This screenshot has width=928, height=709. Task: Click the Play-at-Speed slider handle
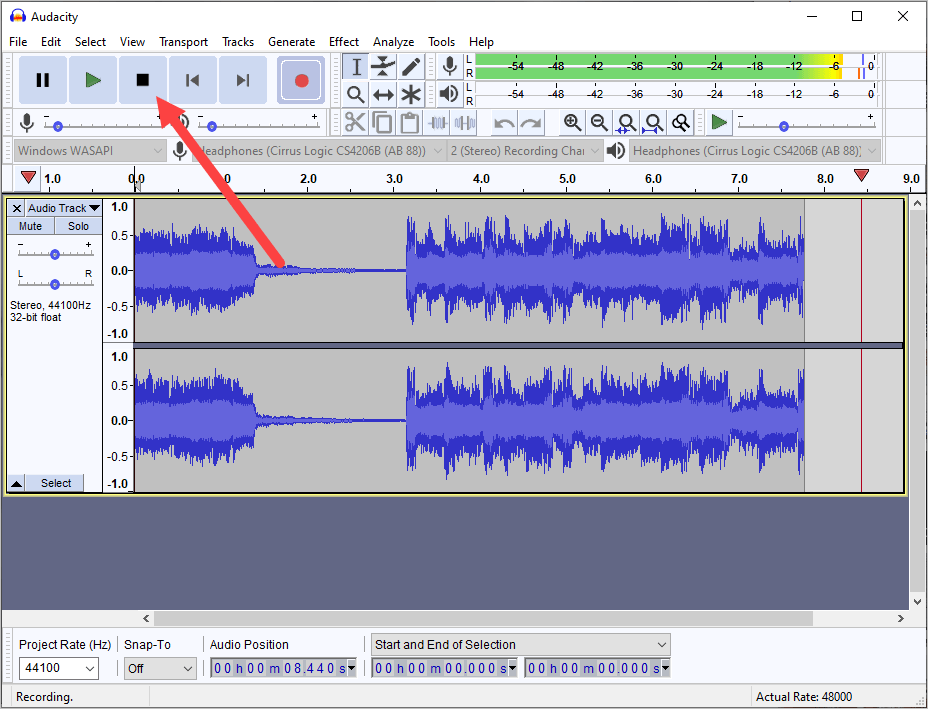tap(784, 126)
